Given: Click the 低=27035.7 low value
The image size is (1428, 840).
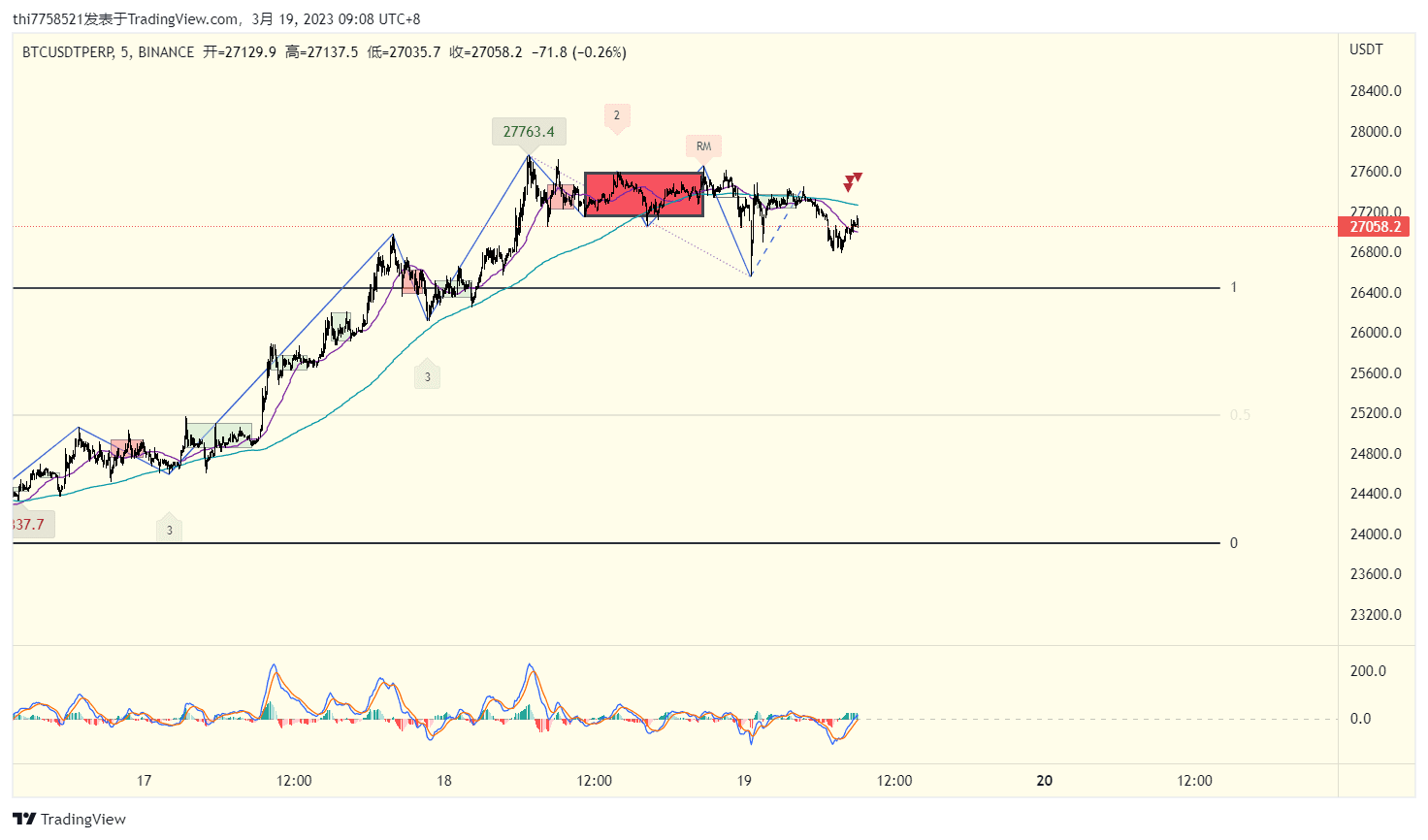Looking at the screenshot, I should [405, 52].
